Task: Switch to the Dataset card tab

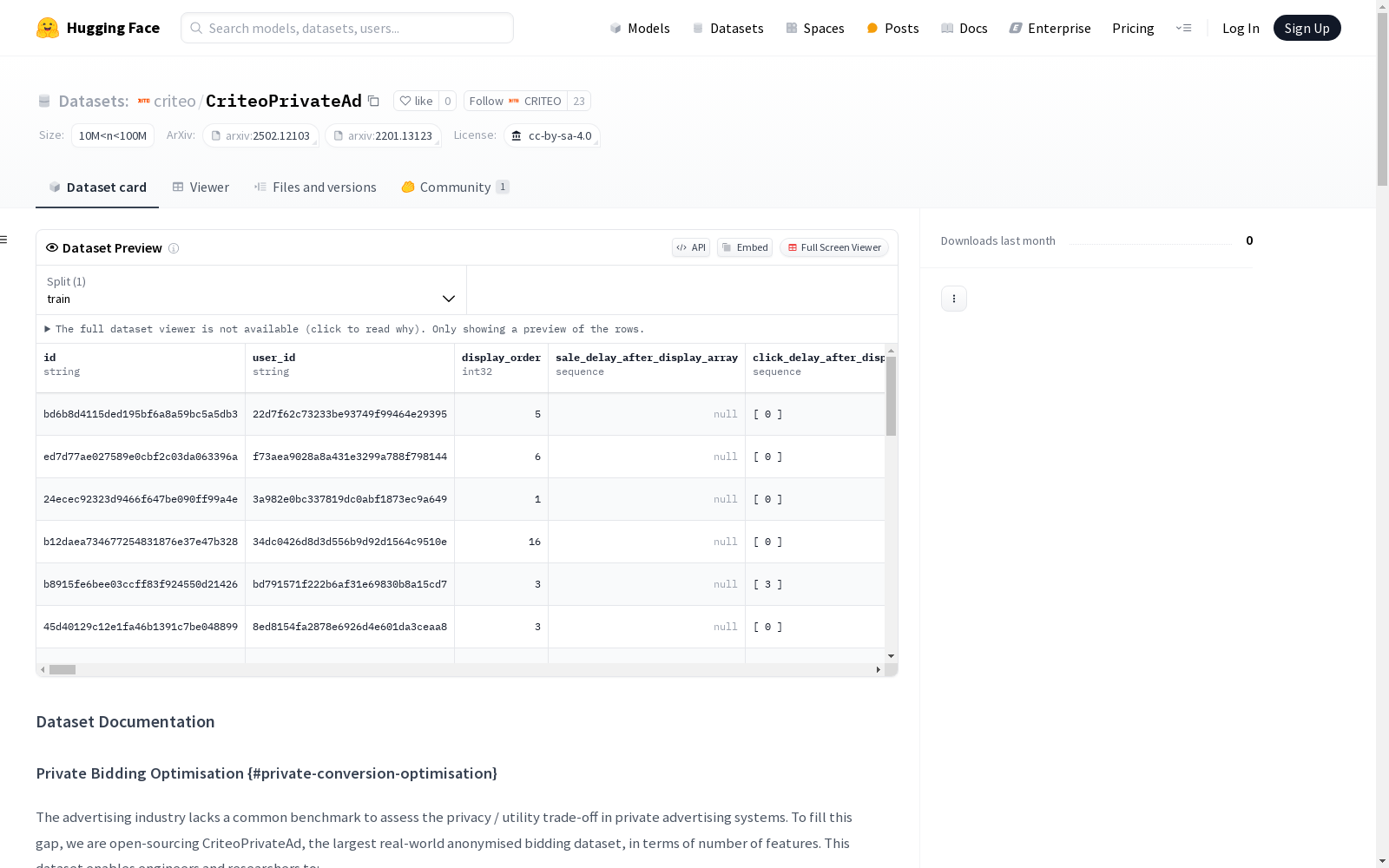Action: pyautogui.click(x=97, y=187)
